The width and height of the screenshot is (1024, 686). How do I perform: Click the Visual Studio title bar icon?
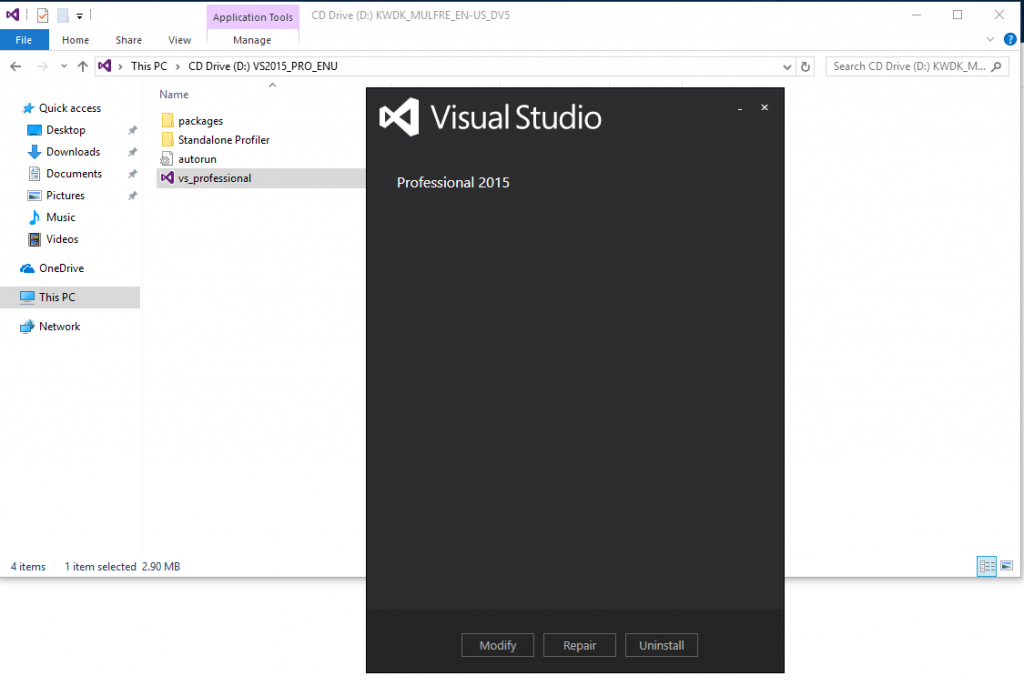(12, 14)
